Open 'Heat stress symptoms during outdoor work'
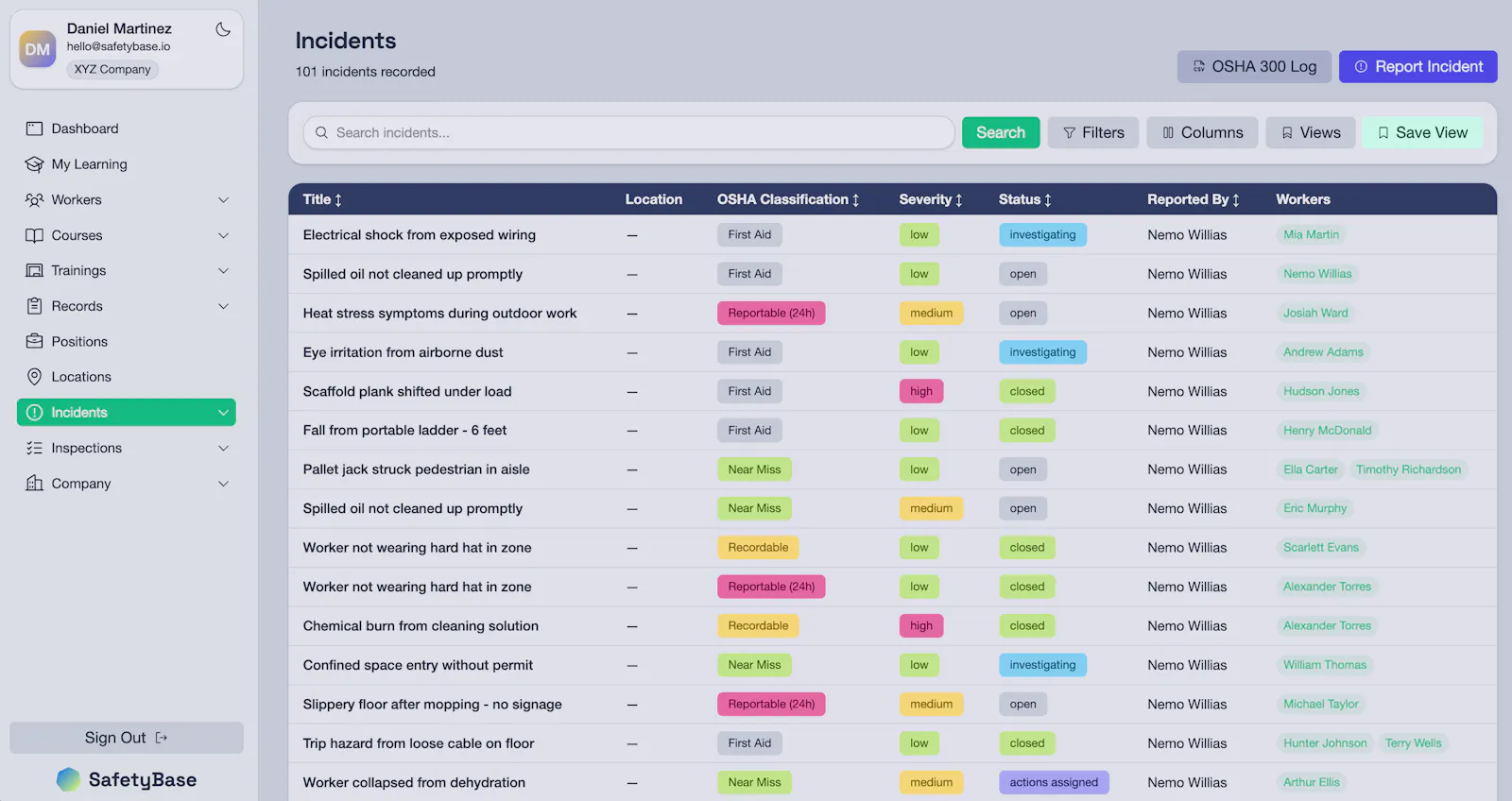The height and width of the screenshot is (801, 1512). 439,313
